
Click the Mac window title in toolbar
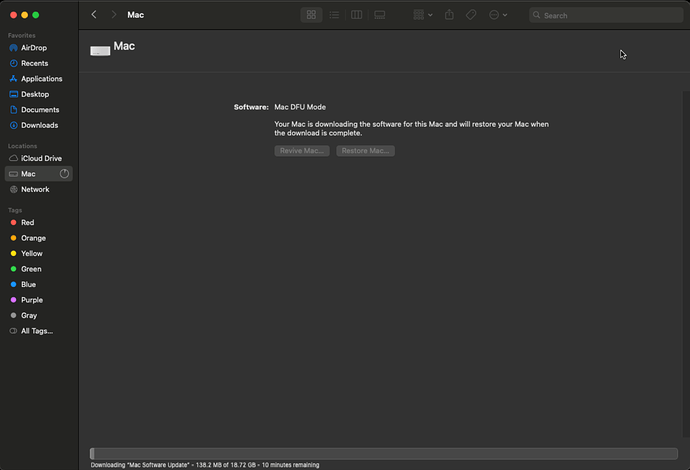tap(136, 15)
